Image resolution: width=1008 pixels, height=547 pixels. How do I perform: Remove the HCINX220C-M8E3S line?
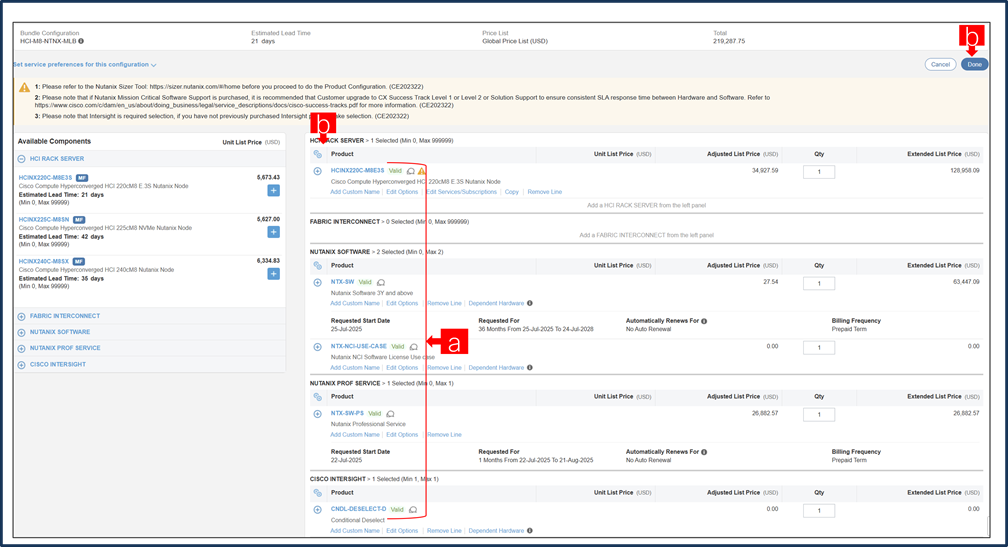[544, 192]
